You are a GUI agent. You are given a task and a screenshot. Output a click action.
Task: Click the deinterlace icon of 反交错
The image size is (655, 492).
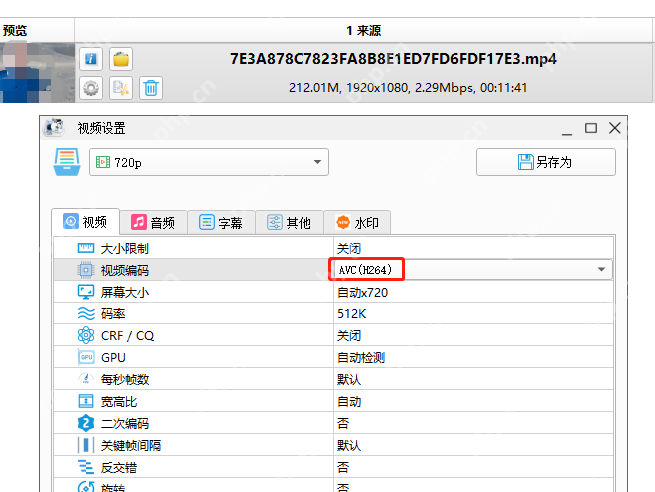86,467
